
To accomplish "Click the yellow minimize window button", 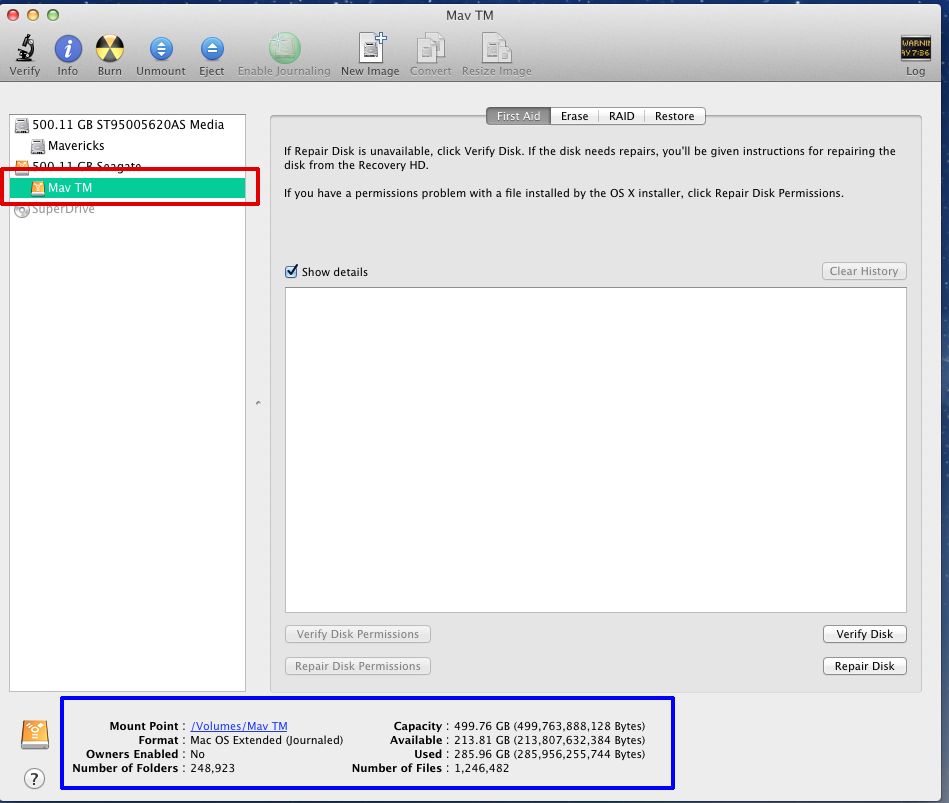I will [33, 15].
